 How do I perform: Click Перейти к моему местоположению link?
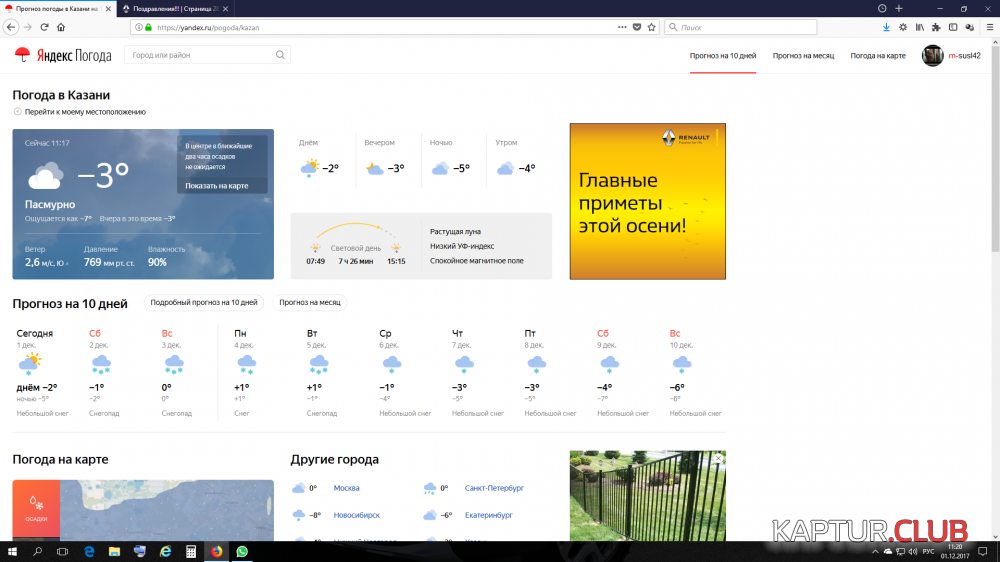(85, 112)
